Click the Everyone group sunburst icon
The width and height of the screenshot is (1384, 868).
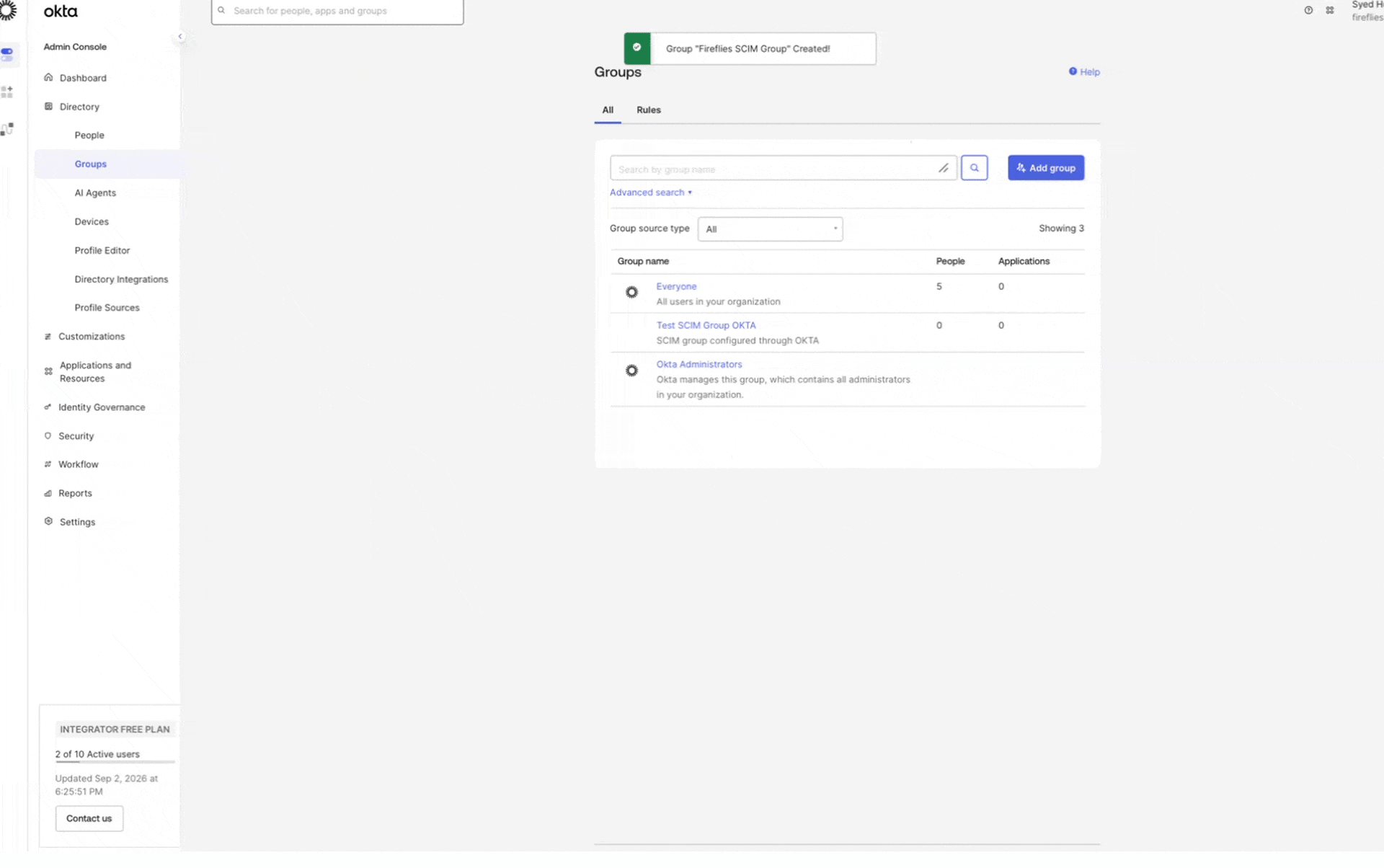(631, 293)
